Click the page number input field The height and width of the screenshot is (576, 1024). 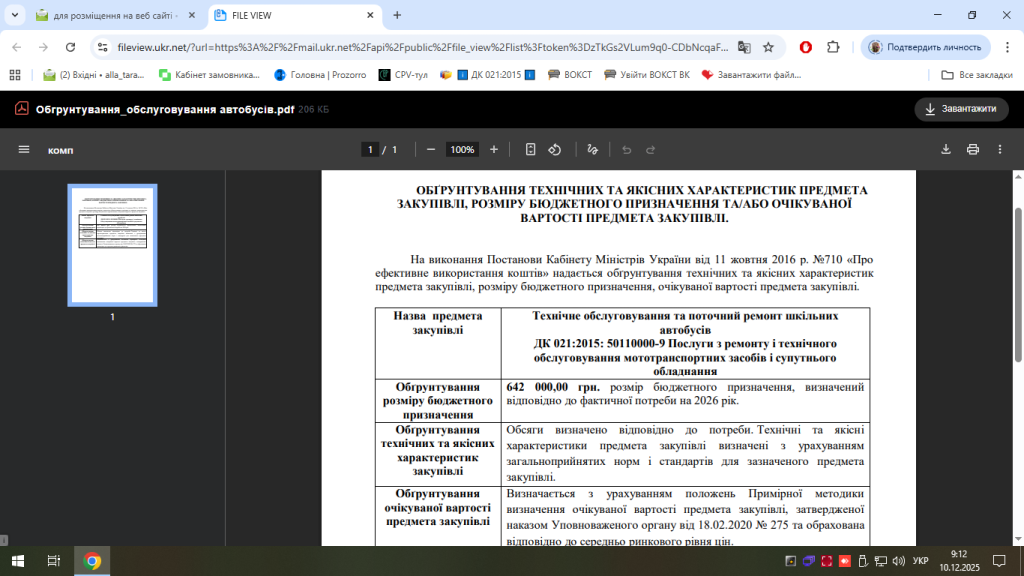point(370,150)
